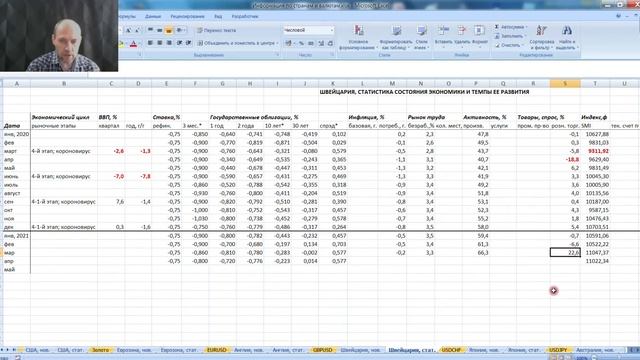Click Merge and Center (Объединить и поместить в центре)

[236, 43]
